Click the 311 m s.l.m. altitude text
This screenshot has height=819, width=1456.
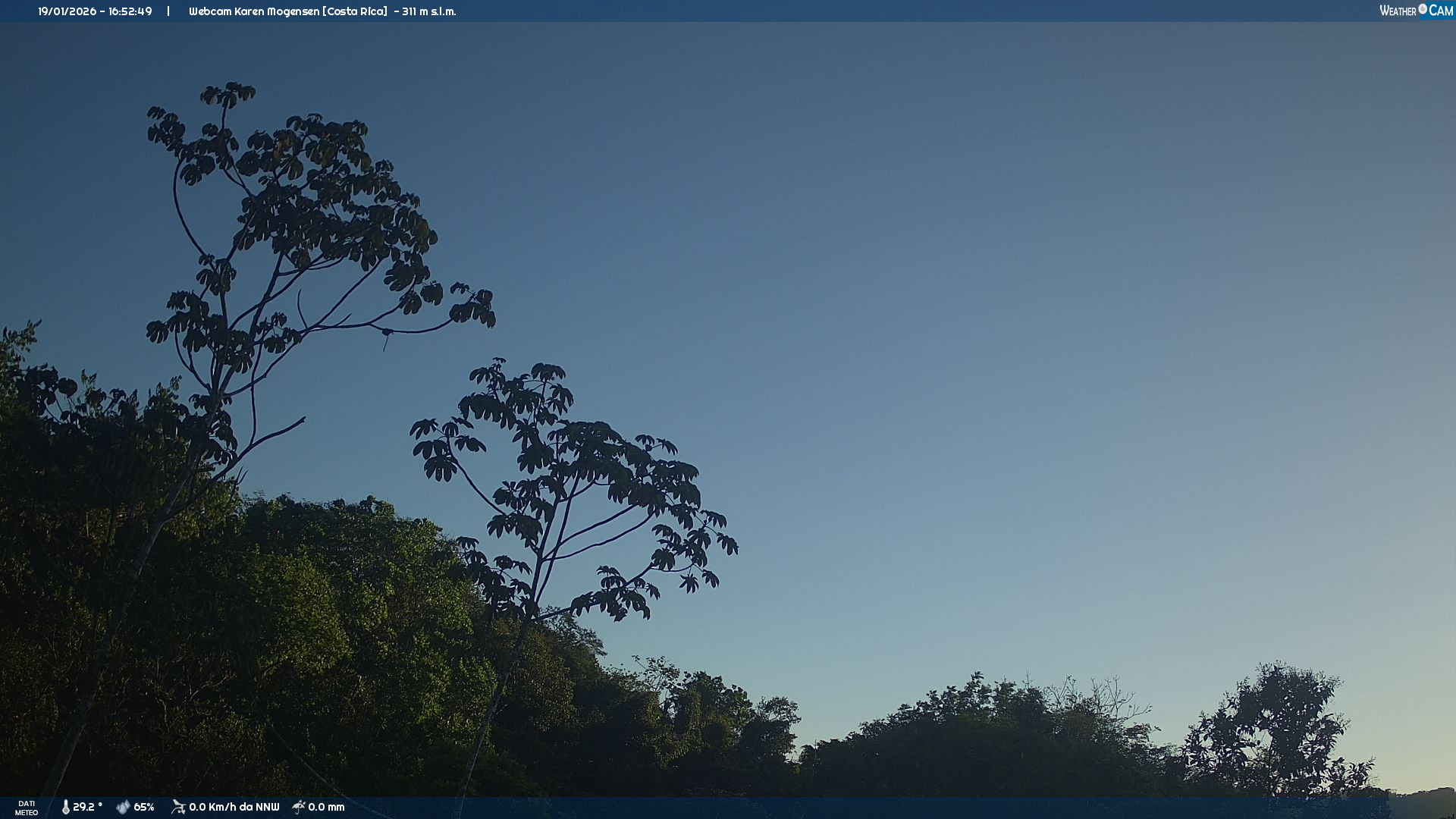coord(428,11)
